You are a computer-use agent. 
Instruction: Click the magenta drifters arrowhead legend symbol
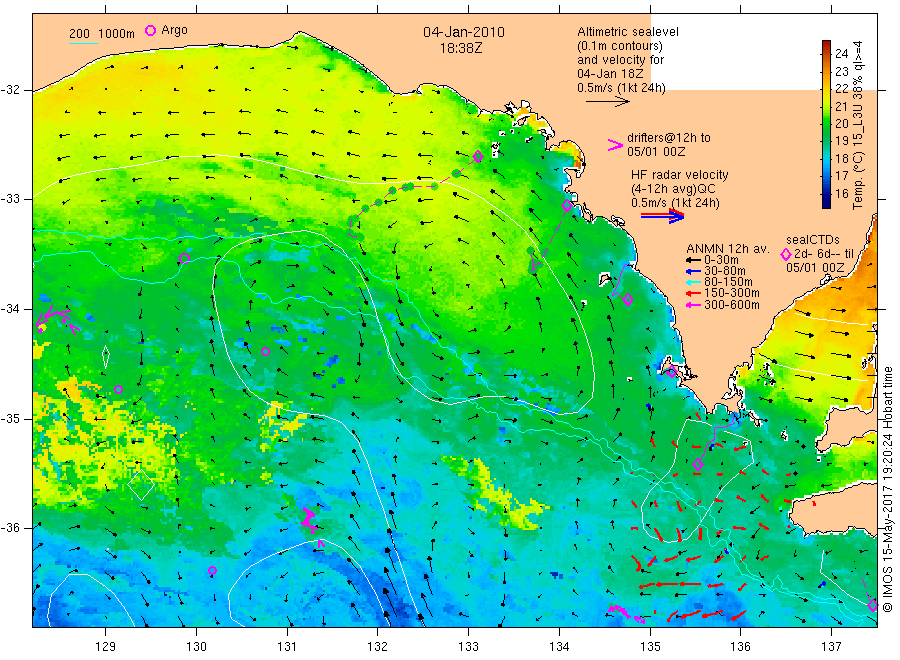tap(615, 145)
